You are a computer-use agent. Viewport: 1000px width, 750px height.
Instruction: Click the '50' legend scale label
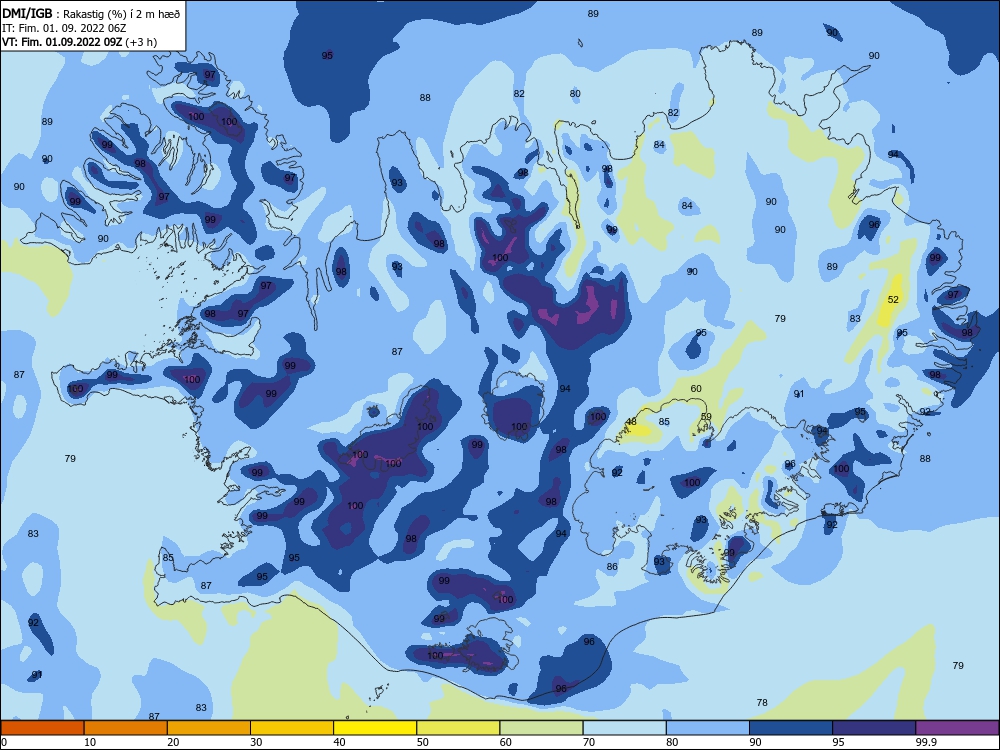pyautogui.click(x=423, y=742)
